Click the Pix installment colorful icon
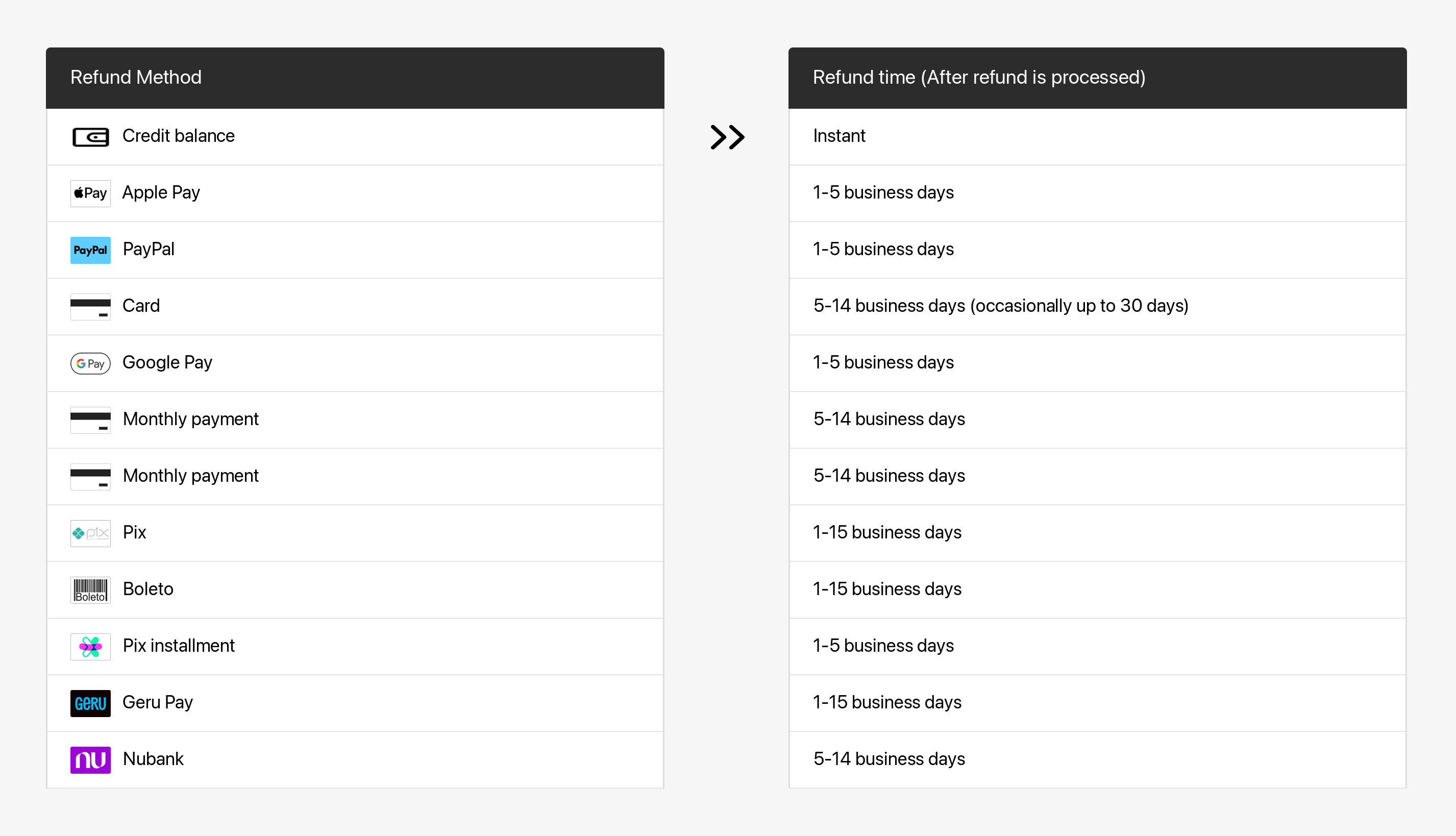 [x=90, y=647]
